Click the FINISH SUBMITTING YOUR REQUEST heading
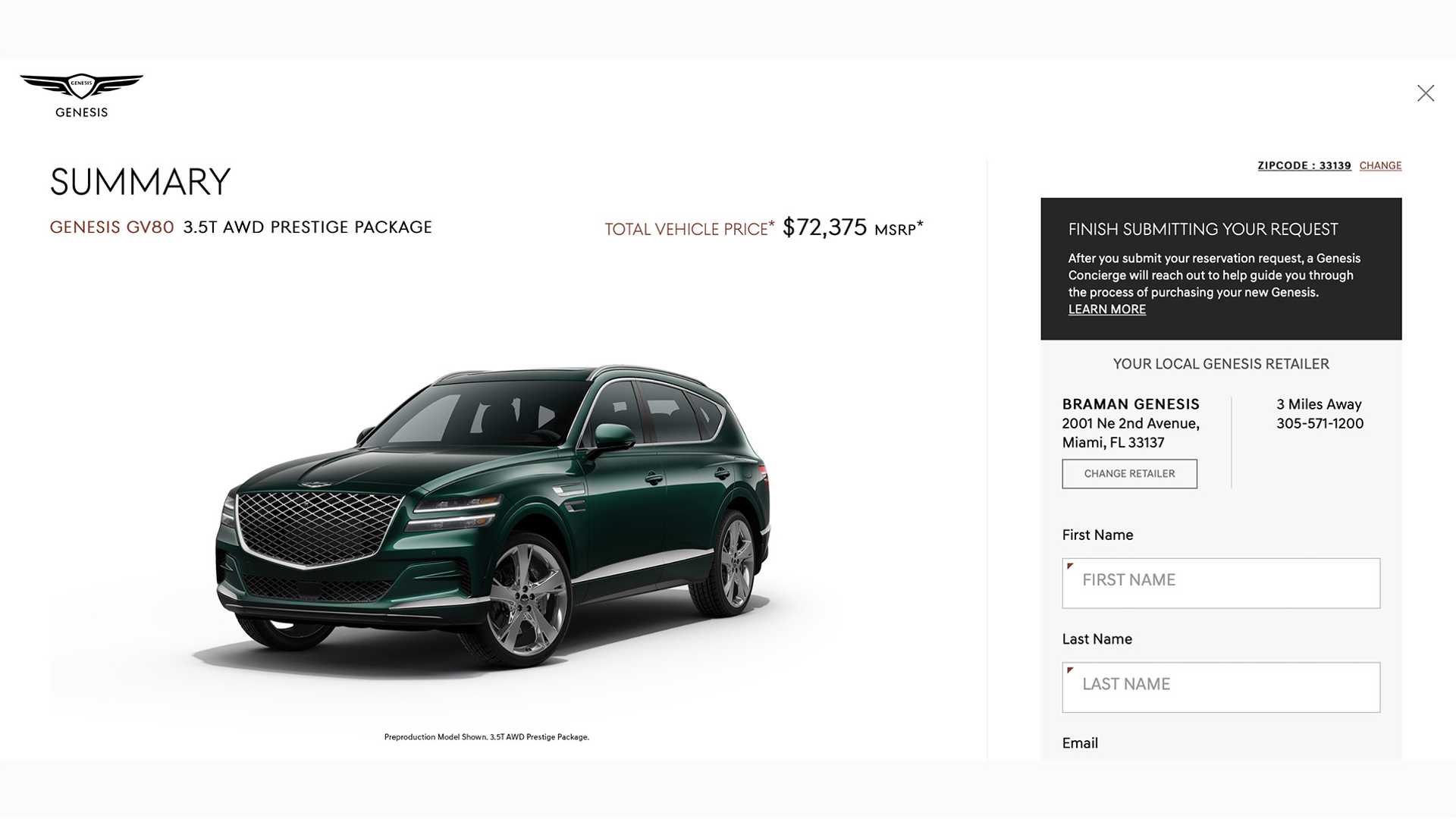This screenshot has width=1456, height=819. (1203, 229)
